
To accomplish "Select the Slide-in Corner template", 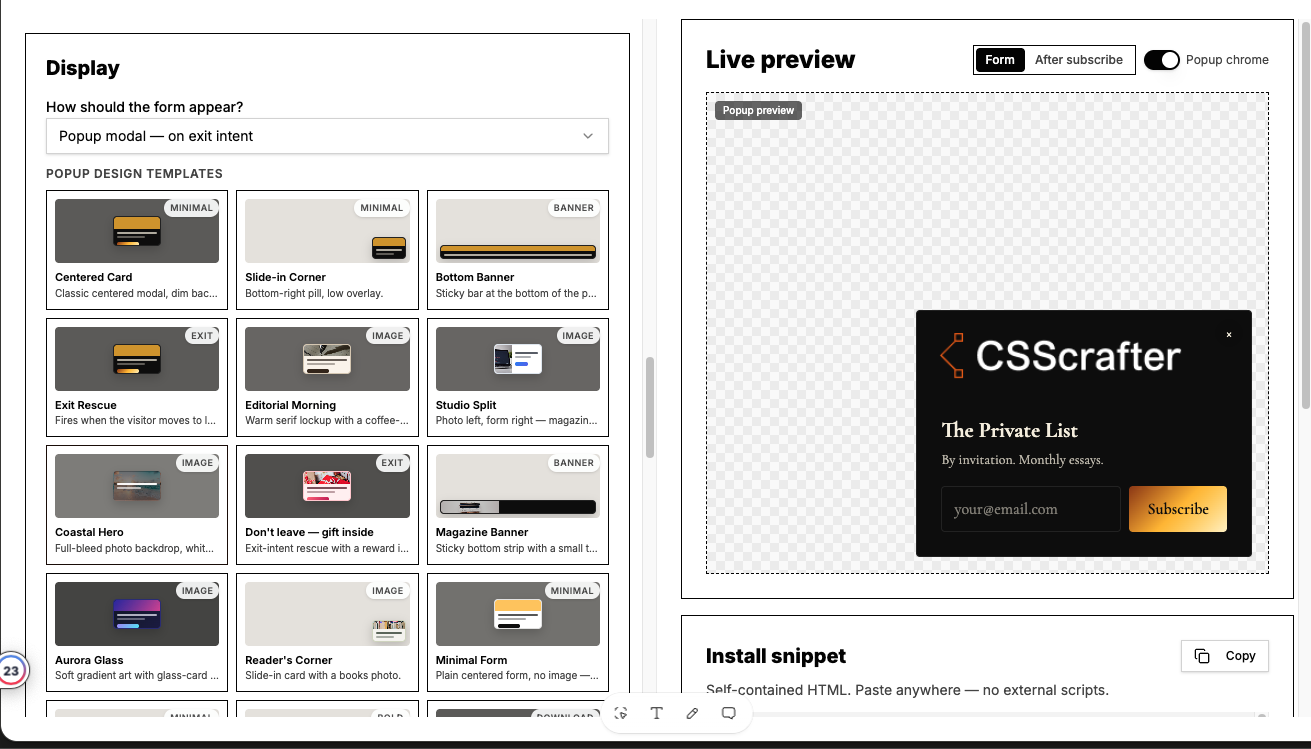I will point(327,250).
